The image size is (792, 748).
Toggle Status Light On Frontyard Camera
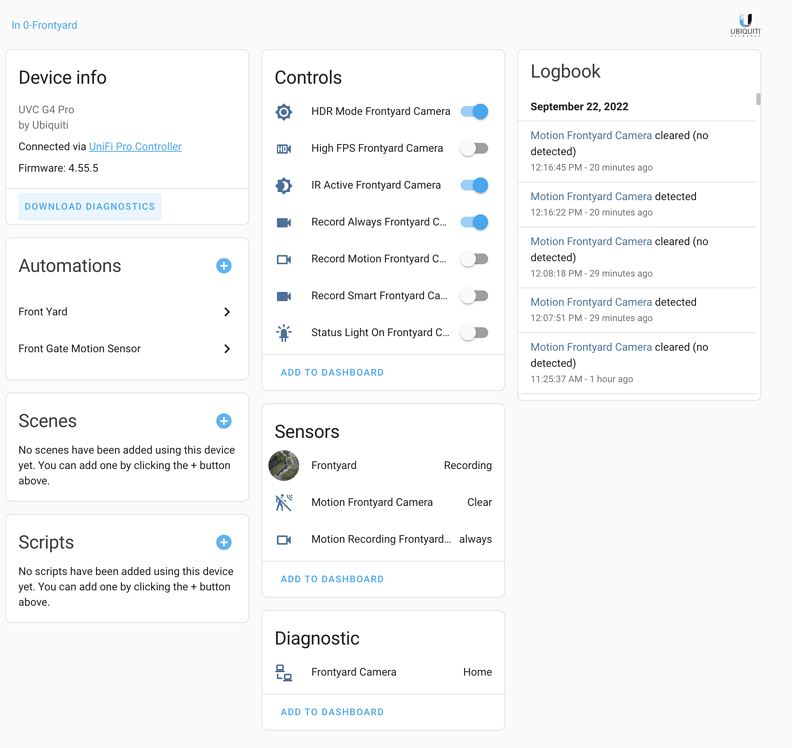coord(474,333)
